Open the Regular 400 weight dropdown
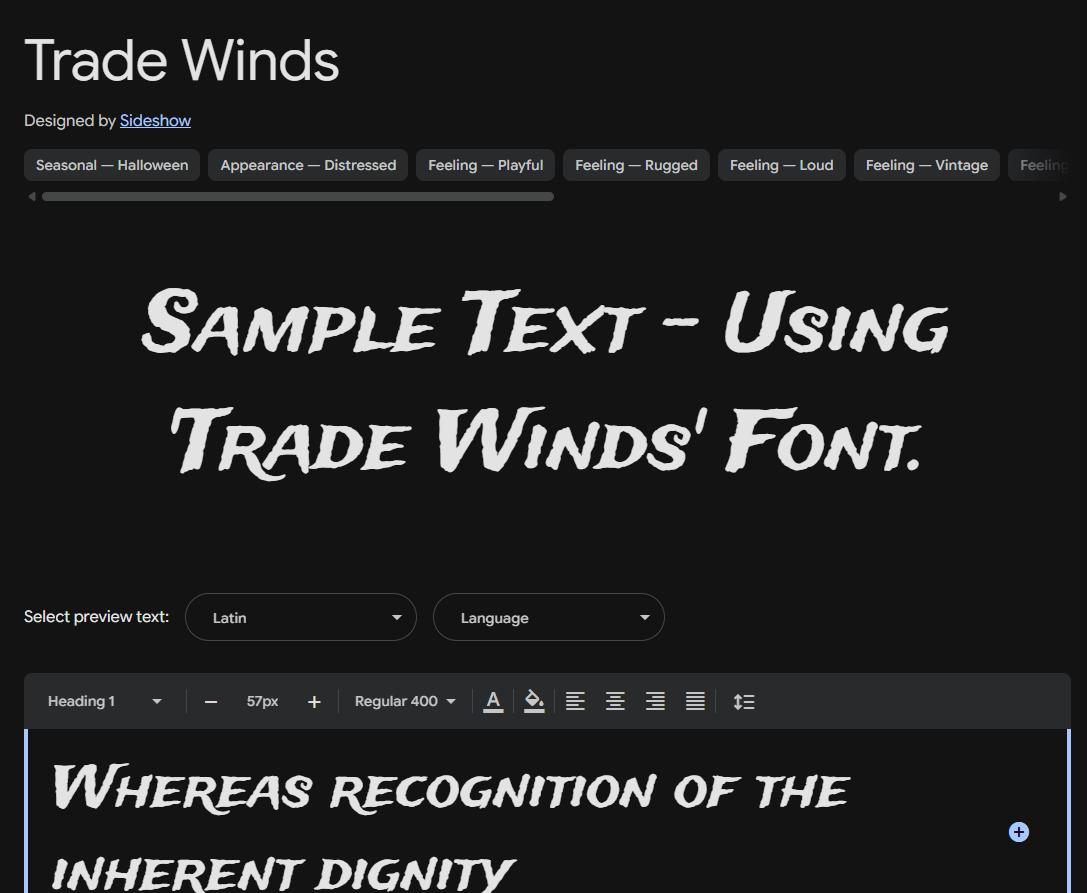Viewport: 1087px width, 893px height. (x=406, y=701)
